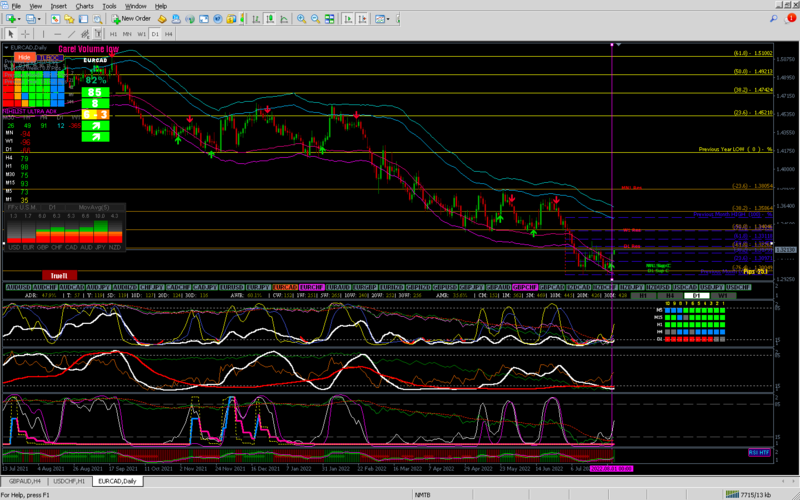Image resolution: width=800 pixels, height=500 pixels.
Task: Switch to the GBPAUD,H4 chart tab
Action: (24, 481)
